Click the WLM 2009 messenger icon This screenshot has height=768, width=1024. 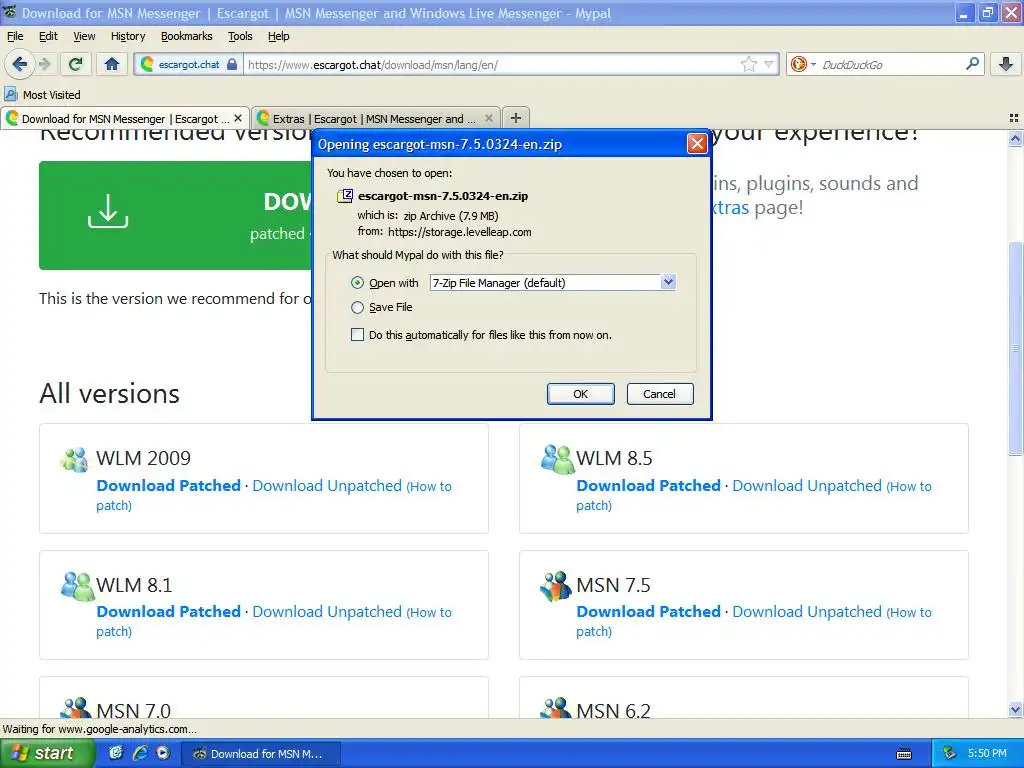tap(74, 459)
